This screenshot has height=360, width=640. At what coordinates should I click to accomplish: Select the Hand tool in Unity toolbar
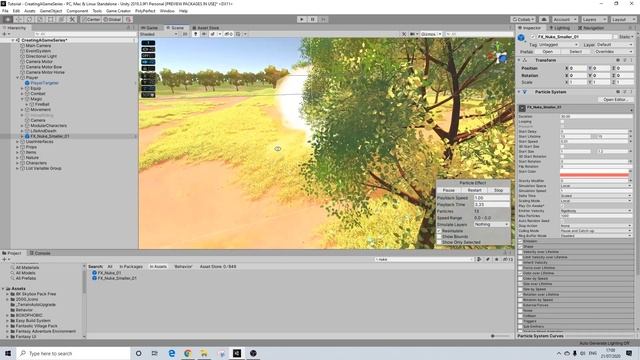[x=8, y=19]
